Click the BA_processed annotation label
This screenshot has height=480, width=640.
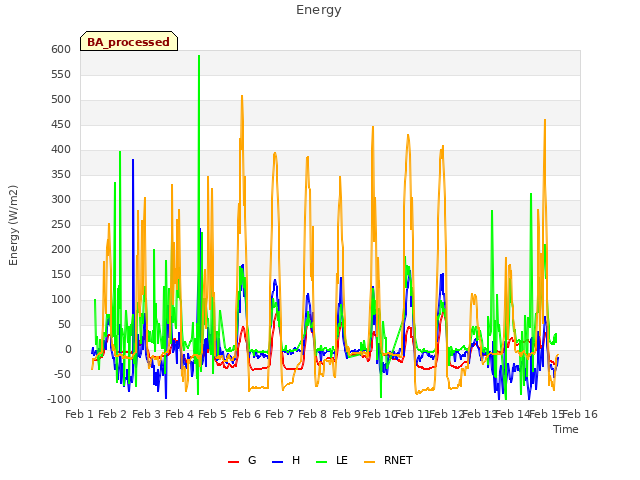pyautogui.click(x=129, y=42)
